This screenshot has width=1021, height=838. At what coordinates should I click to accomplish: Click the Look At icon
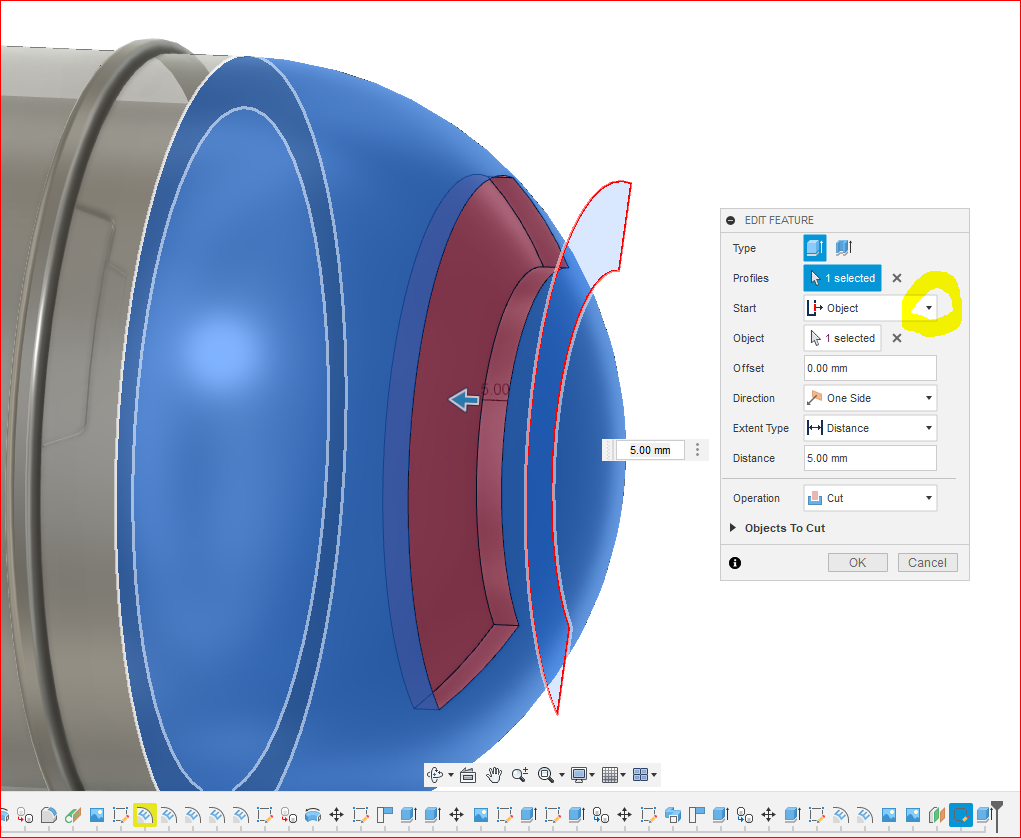coord(468,775)
